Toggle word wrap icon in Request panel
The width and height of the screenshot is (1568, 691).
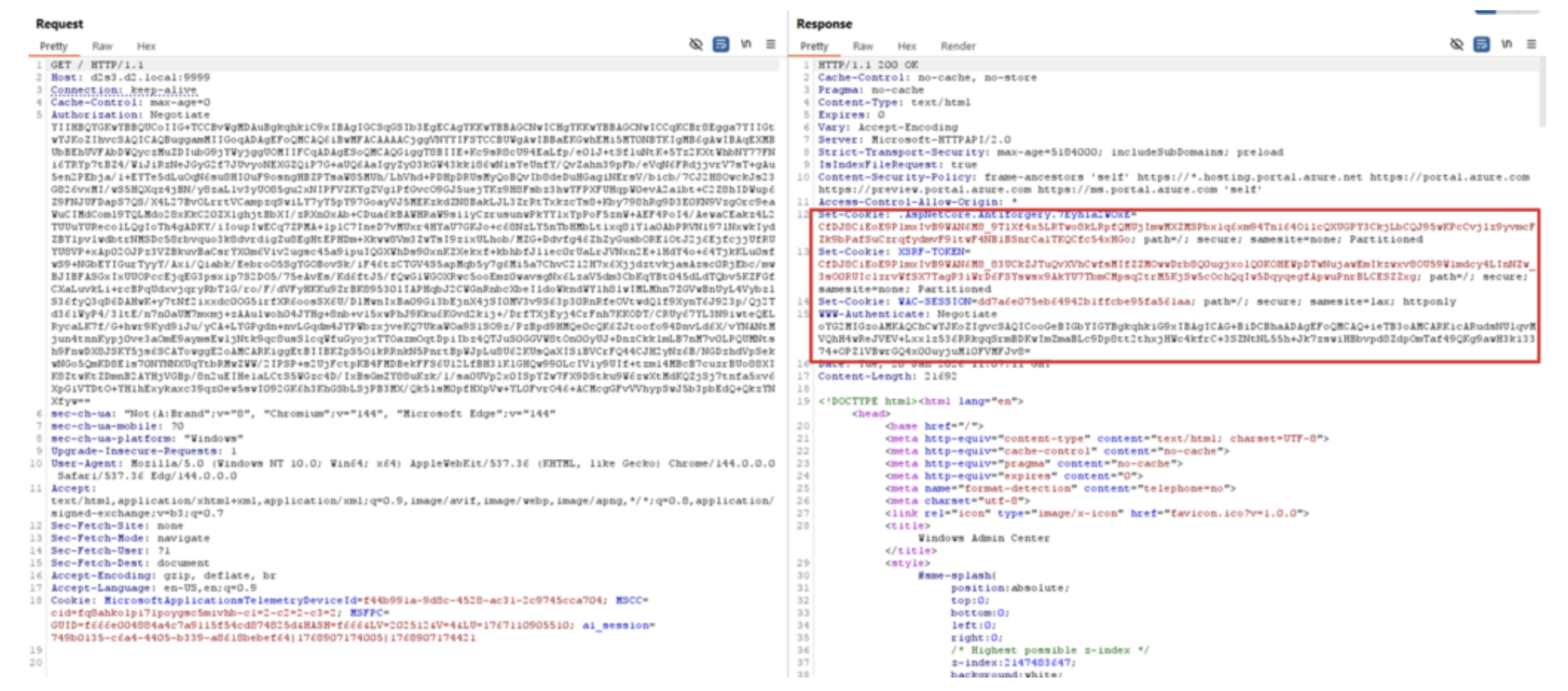click(x=721, y=44)
